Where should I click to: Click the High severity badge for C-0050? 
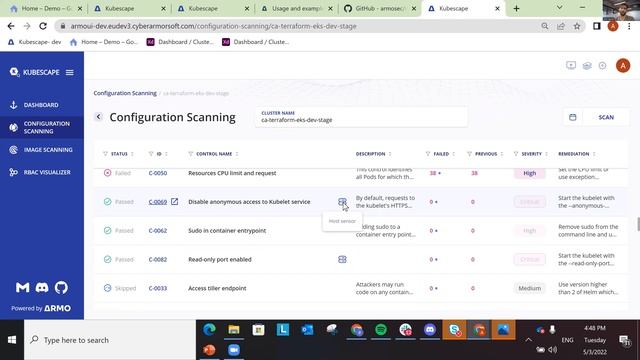529,173
